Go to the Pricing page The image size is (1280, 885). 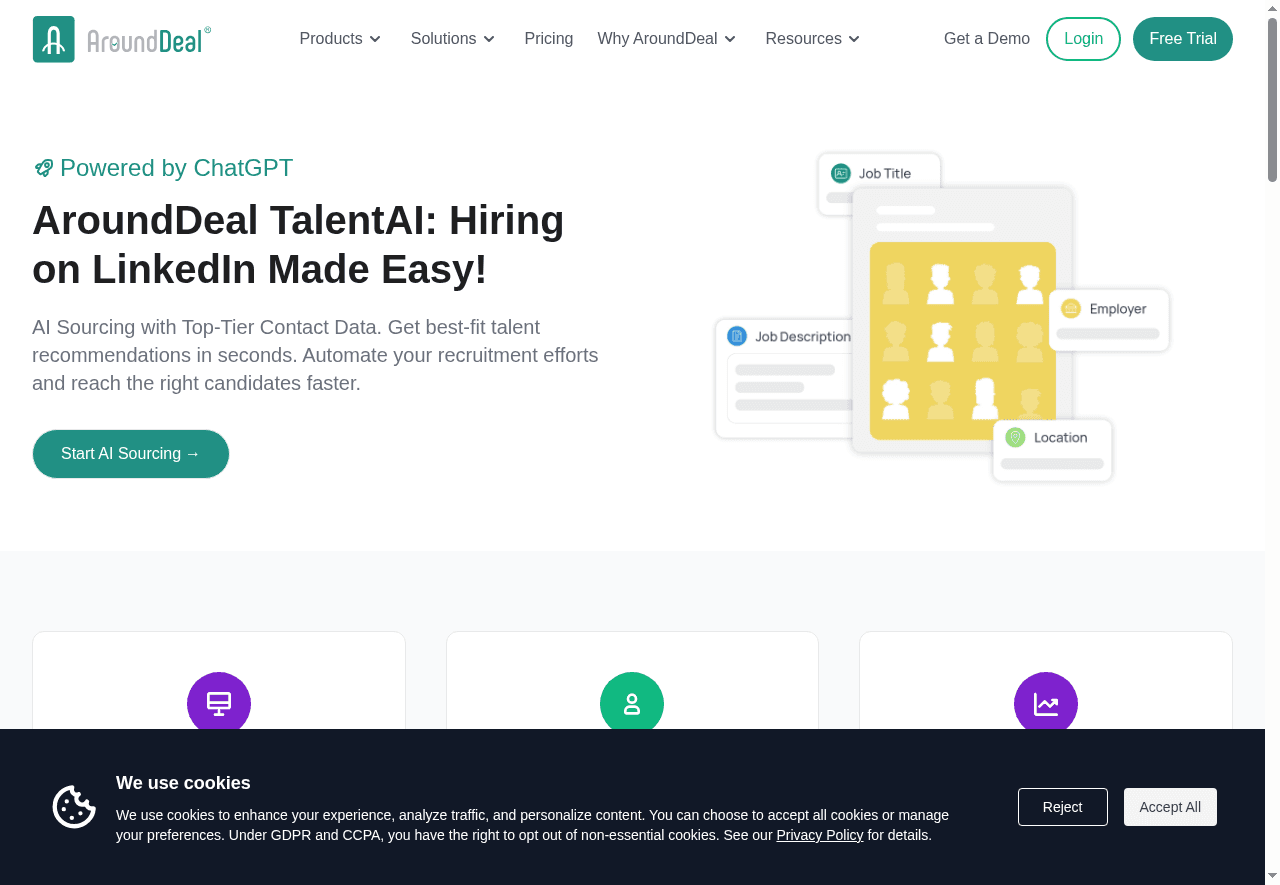(548, 39)
